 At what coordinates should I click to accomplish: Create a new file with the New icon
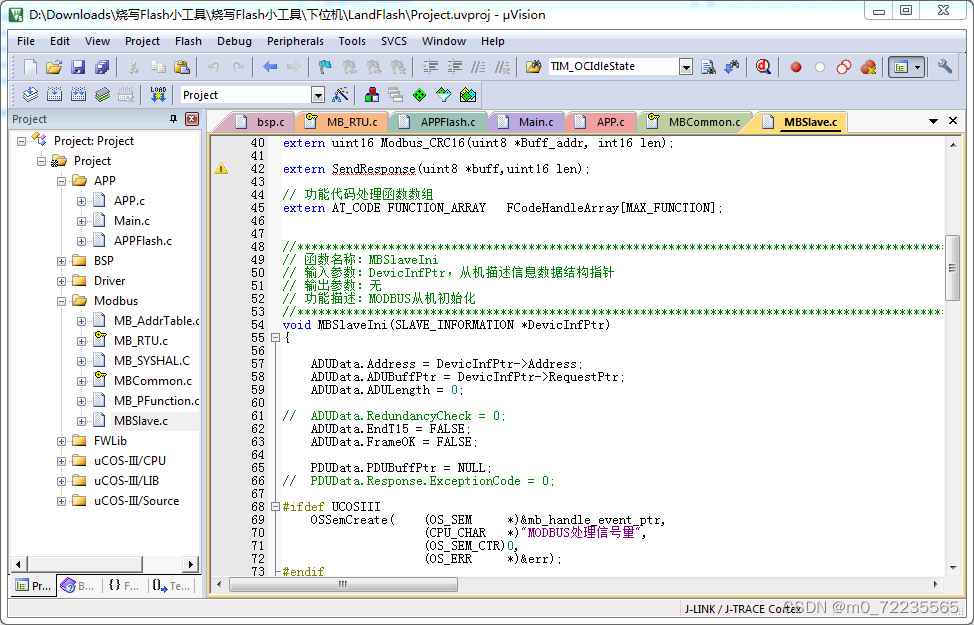pyautogui.click(x=30, y=66)
